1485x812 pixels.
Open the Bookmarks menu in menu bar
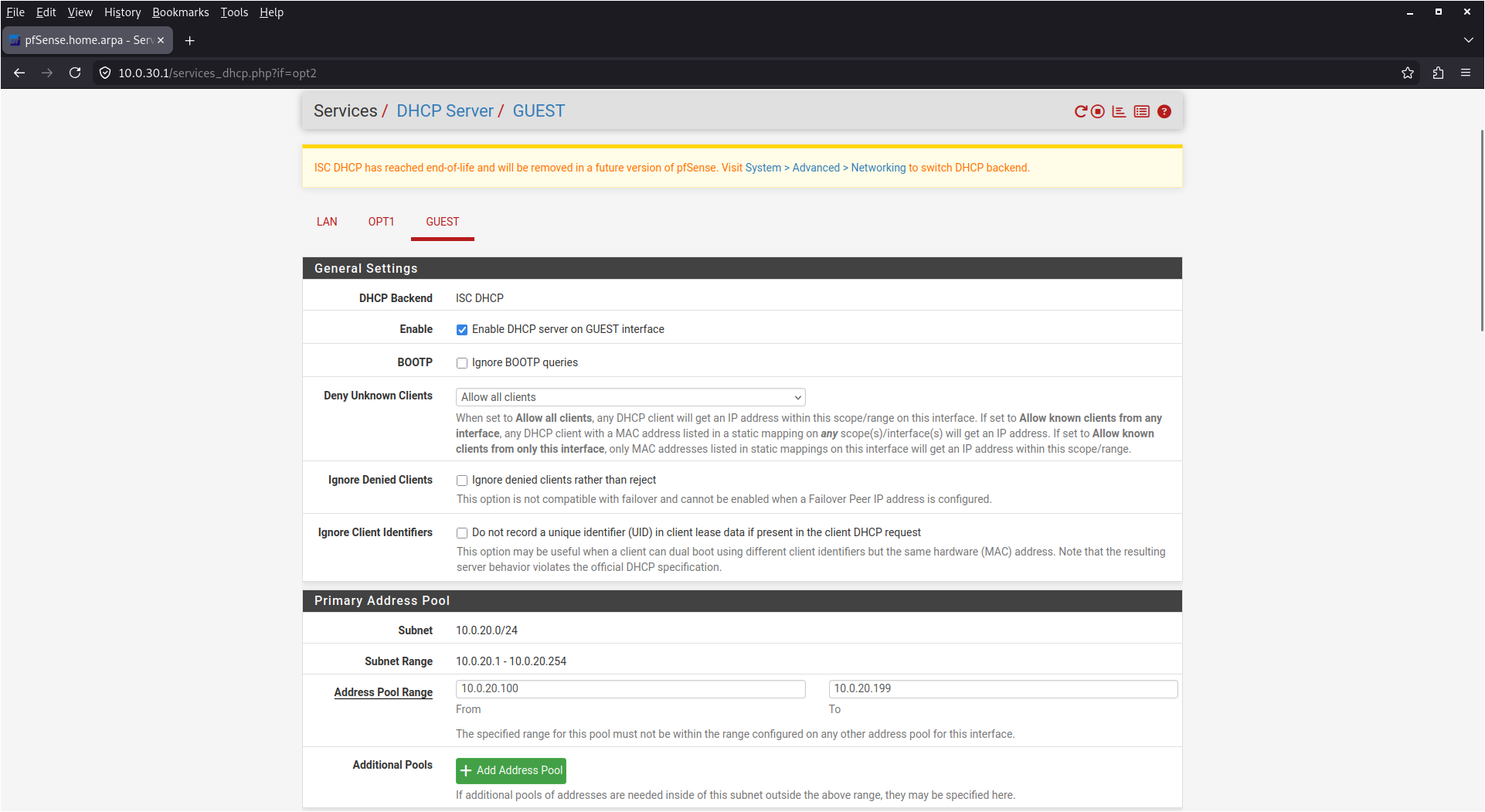tap(180, 12)
